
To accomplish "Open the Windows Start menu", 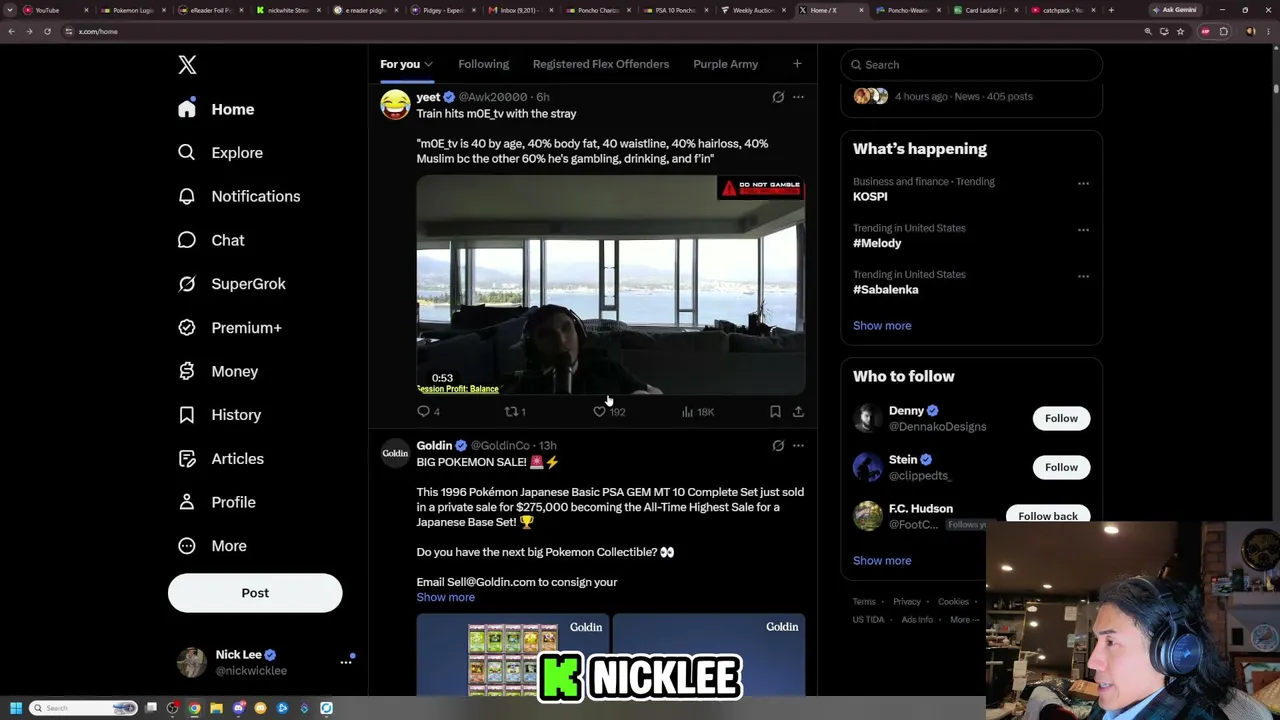I will (16, 708).
